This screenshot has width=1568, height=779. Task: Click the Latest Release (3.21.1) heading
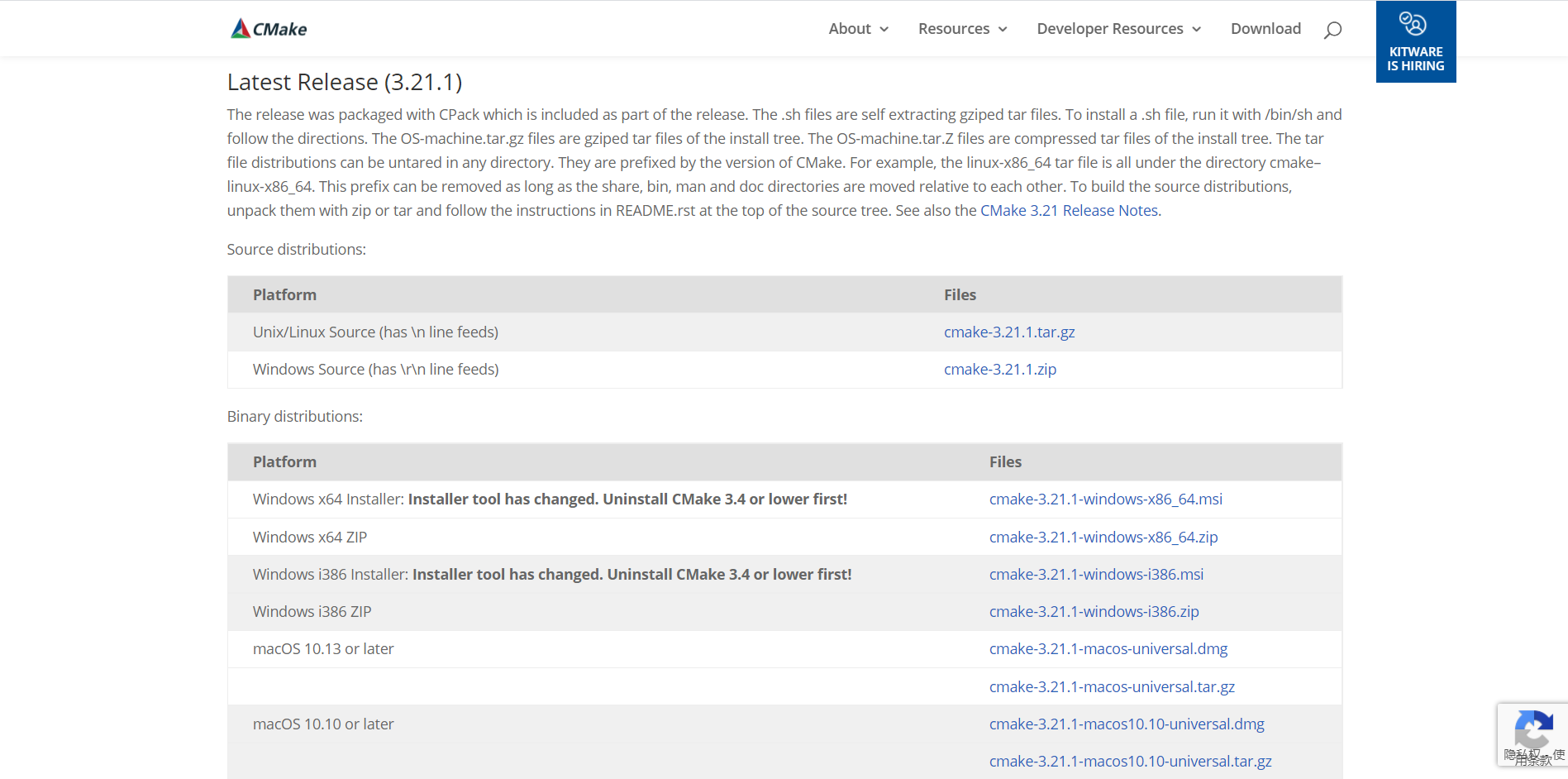[345, 83]
